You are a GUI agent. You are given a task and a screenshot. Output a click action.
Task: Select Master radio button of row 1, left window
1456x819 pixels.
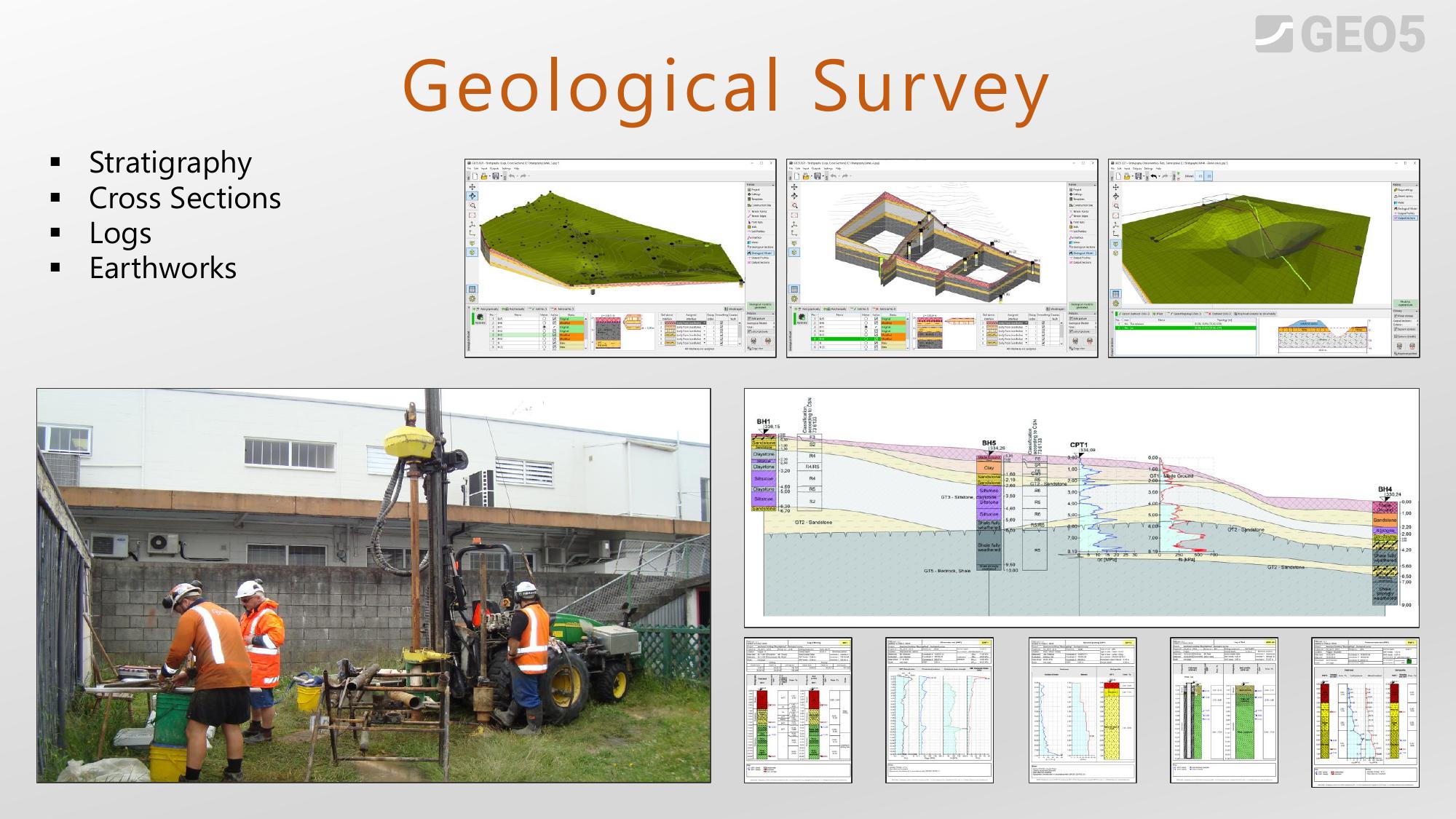click(x=545, y=319)
